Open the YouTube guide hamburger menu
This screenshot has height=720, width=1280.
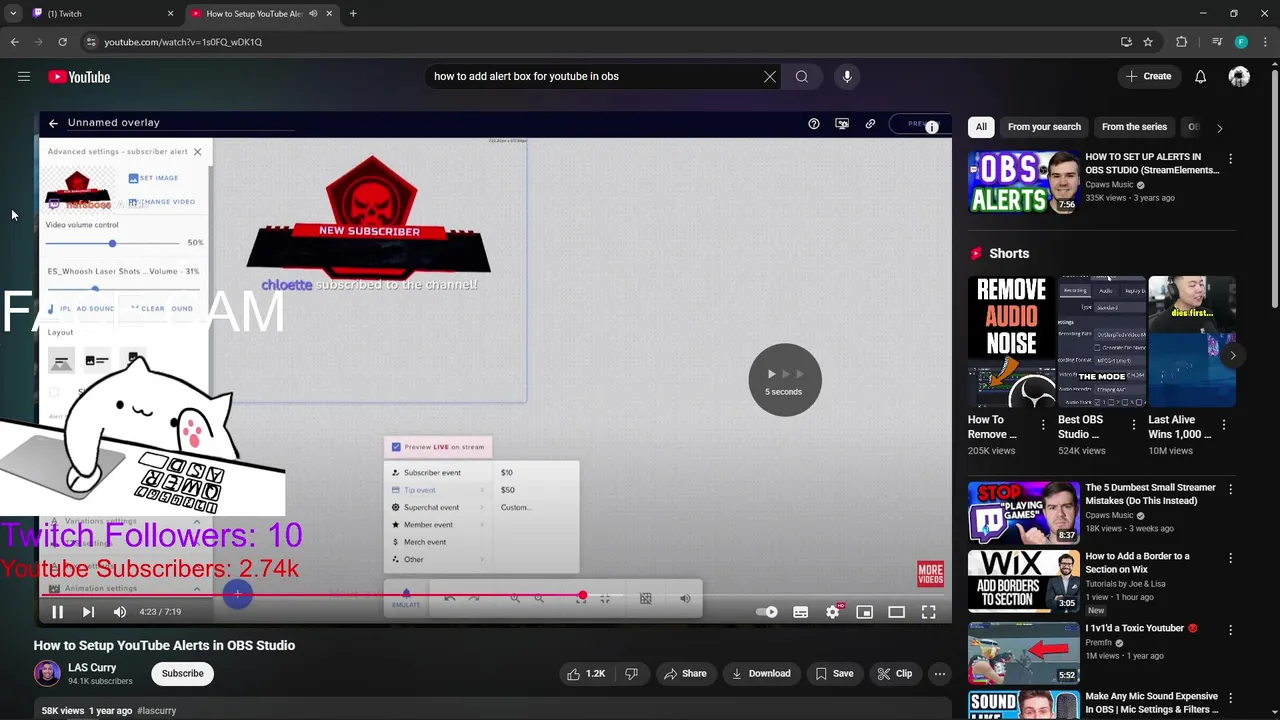[24, 77]
